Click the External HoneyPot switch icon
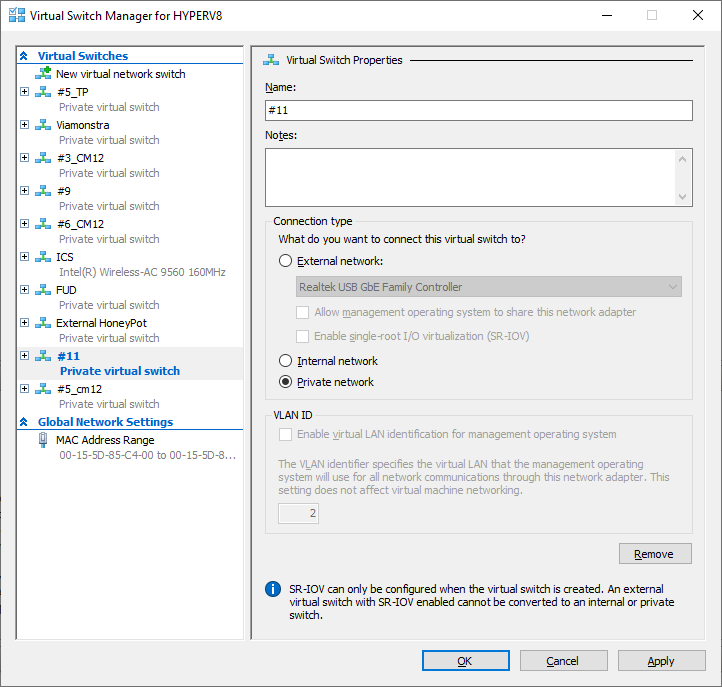Screen dimensions: 722x687 click(43, 323)
